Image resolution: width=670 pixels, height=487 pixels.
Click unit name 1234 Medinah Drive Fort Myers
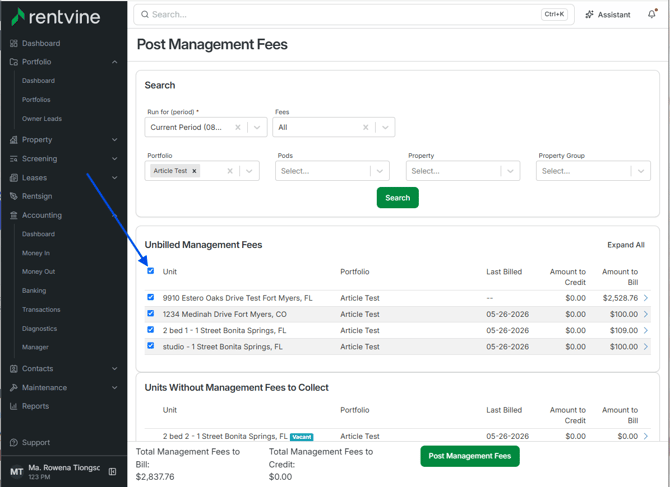224,314
